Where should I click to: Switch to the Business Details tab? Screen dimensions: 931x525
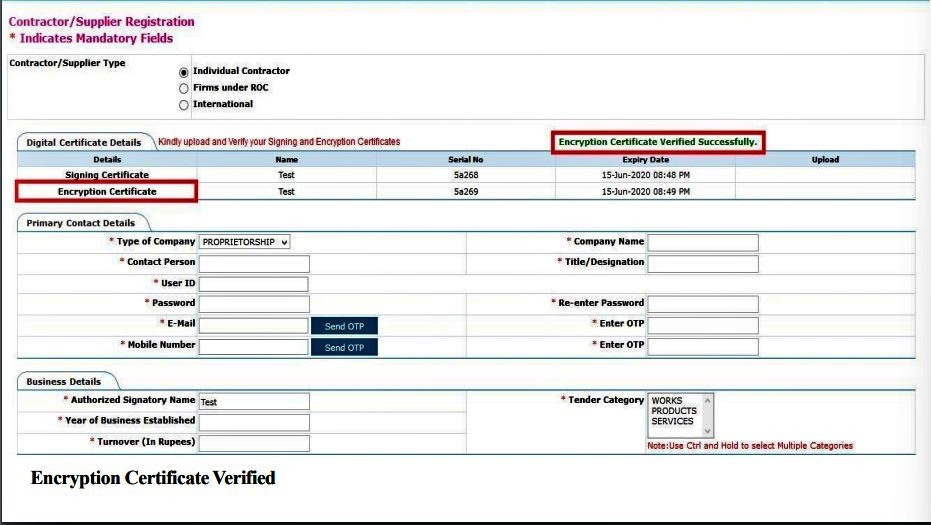pyautogui.click(x=64, y=381)
